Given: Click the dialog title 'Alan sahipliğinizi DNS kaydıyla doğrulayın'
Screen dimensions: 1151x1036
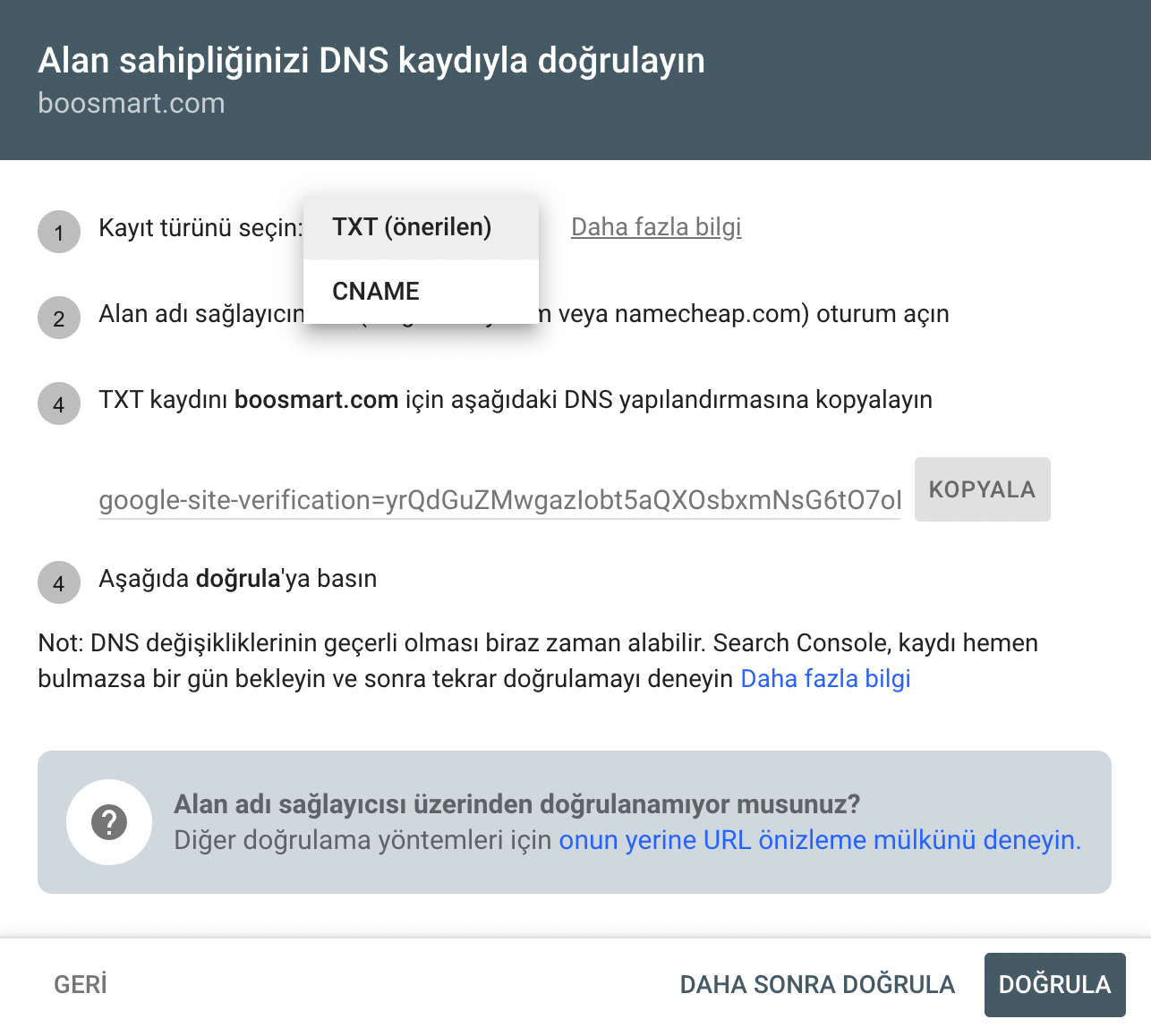Looking at the screenshot, I should coord(371,60).
